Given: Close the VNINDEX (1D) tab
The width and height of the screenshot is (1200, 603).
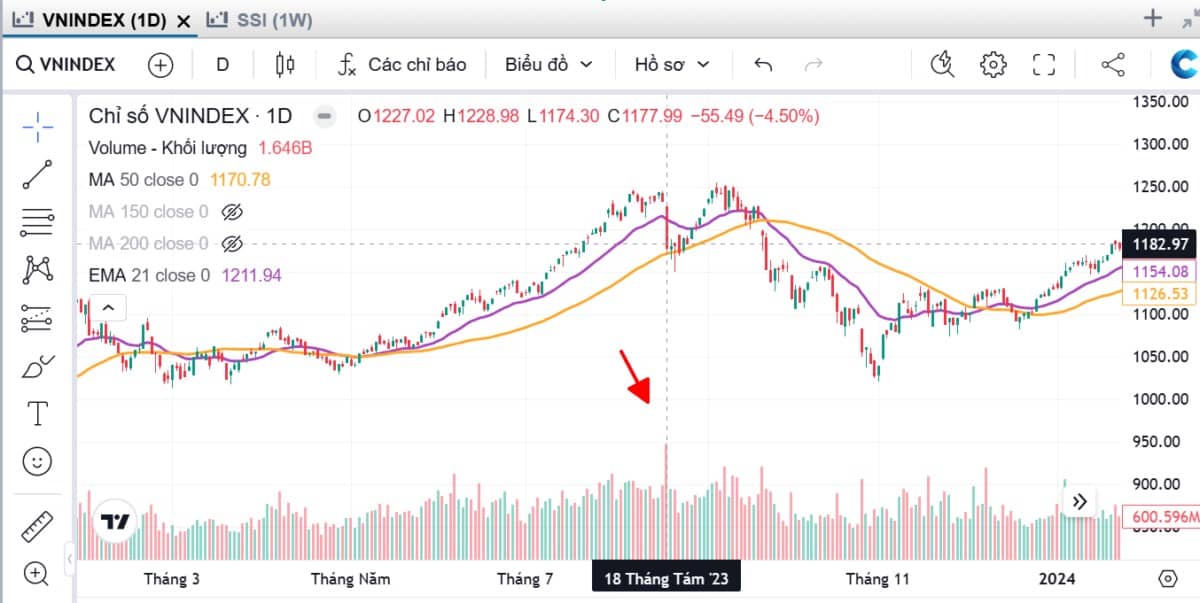Looking at the screenshot, I should tap(182, 20).
